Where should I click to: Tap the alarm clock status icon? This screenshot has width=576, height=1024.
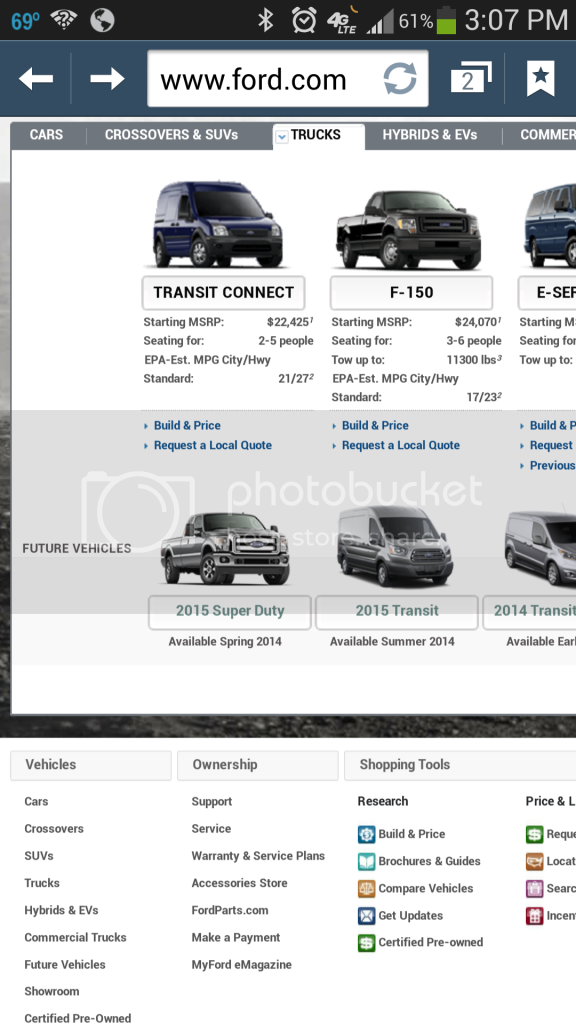pyautogui.click(x=304, y=21)
